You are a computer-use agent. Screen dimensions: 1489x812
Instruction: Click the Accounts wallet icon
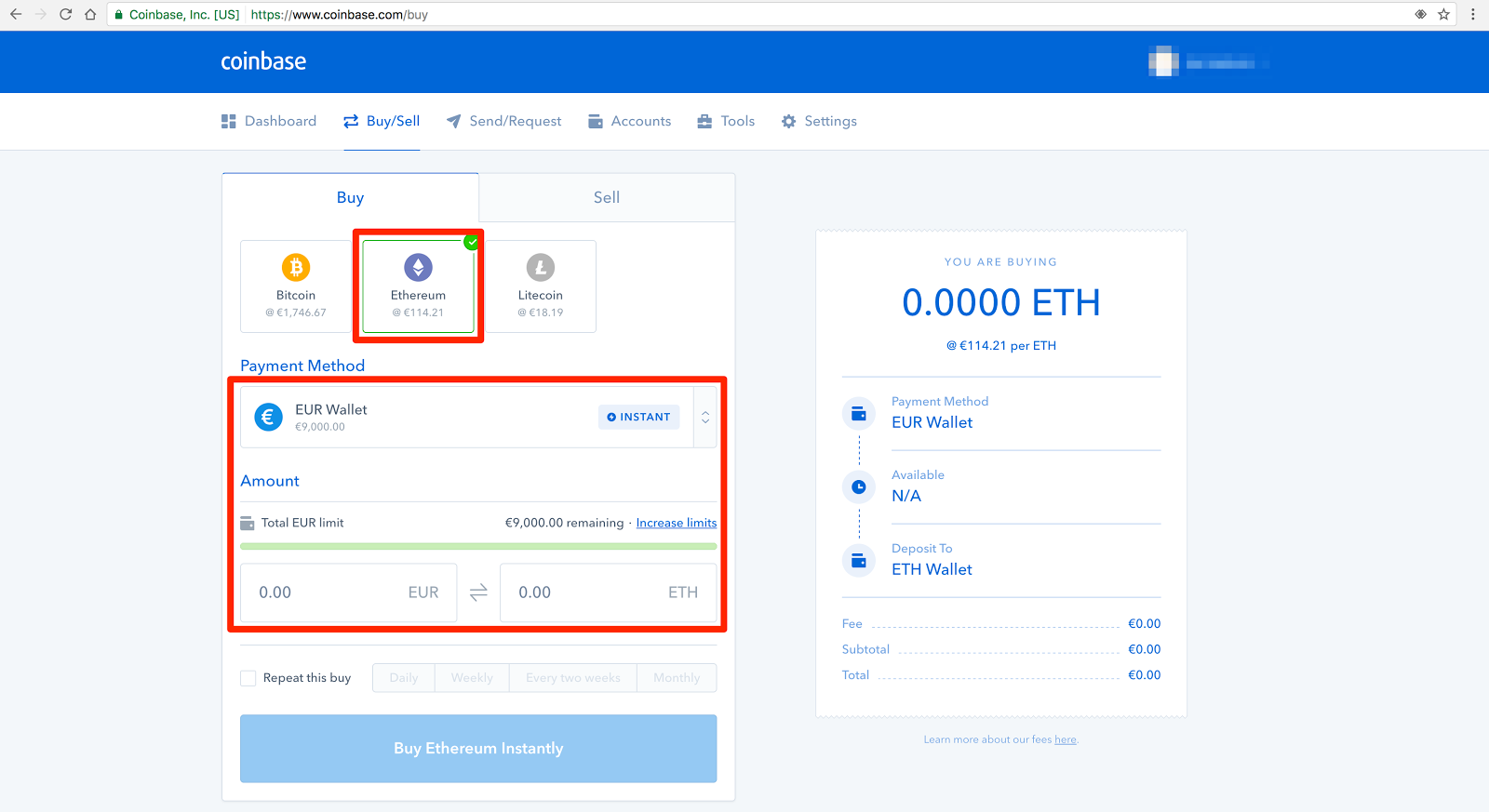[x=596, y=121]
